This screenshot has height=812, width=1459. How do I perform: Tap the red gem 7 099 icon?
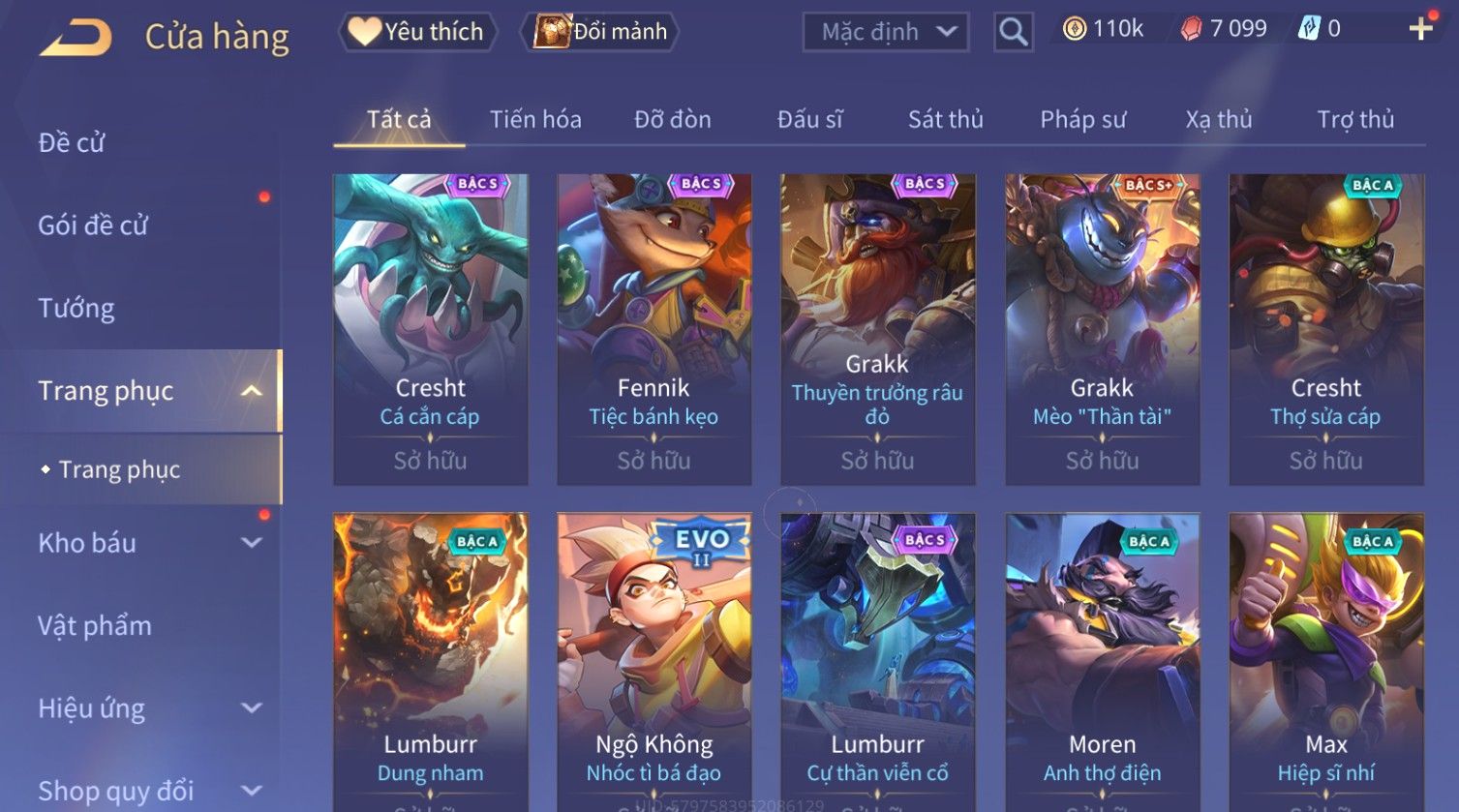click(1191, 29)
